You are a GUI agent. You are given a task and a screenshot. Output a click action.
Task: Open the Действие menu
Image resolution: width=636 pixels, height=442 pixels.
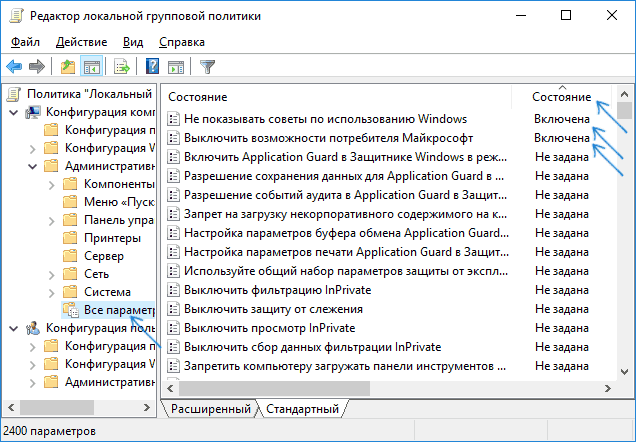tap(82, 42)
